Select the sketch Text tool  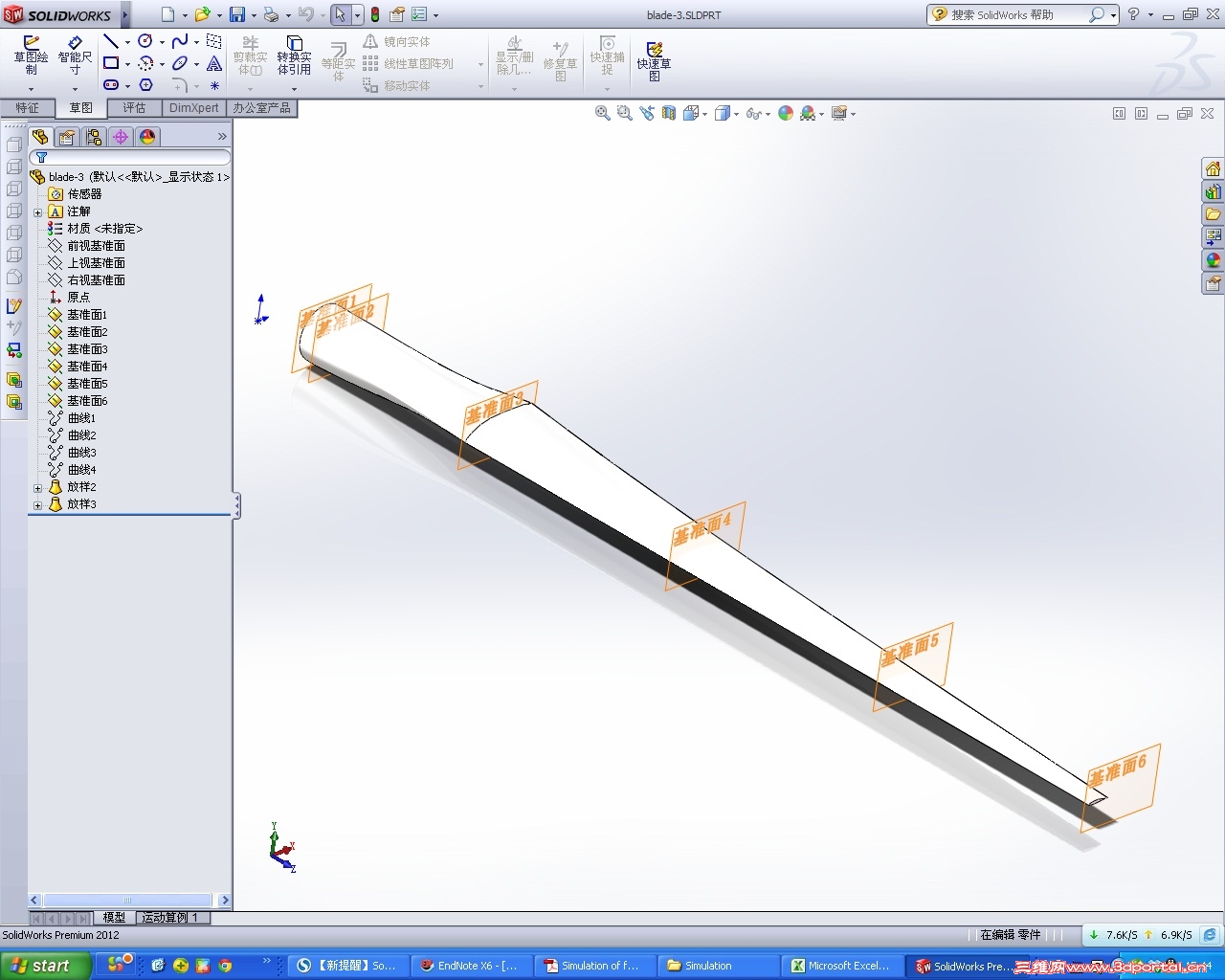(x=214, y=63)
